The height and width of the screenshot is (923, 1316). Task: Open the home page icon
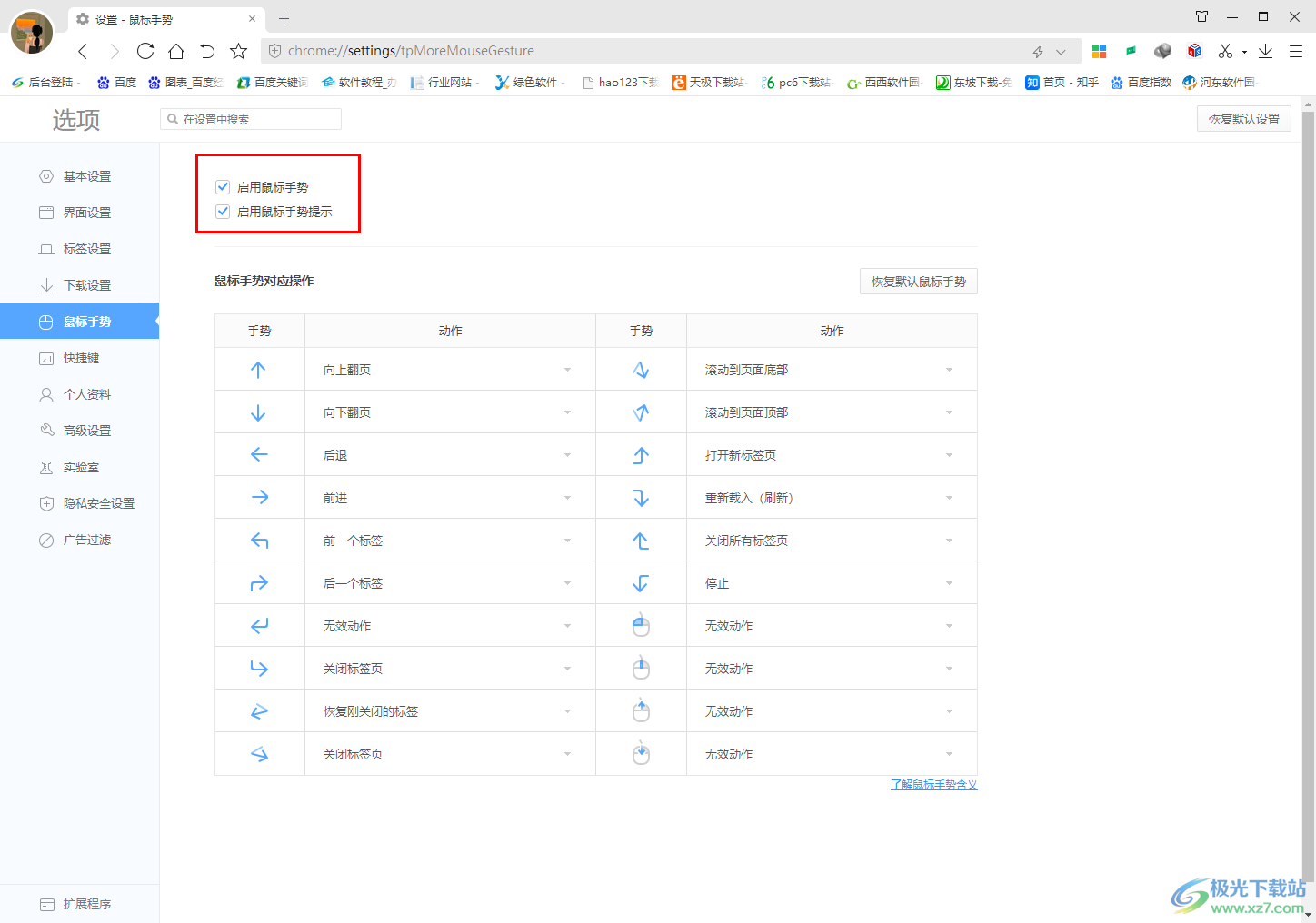[x=176, y=51]
